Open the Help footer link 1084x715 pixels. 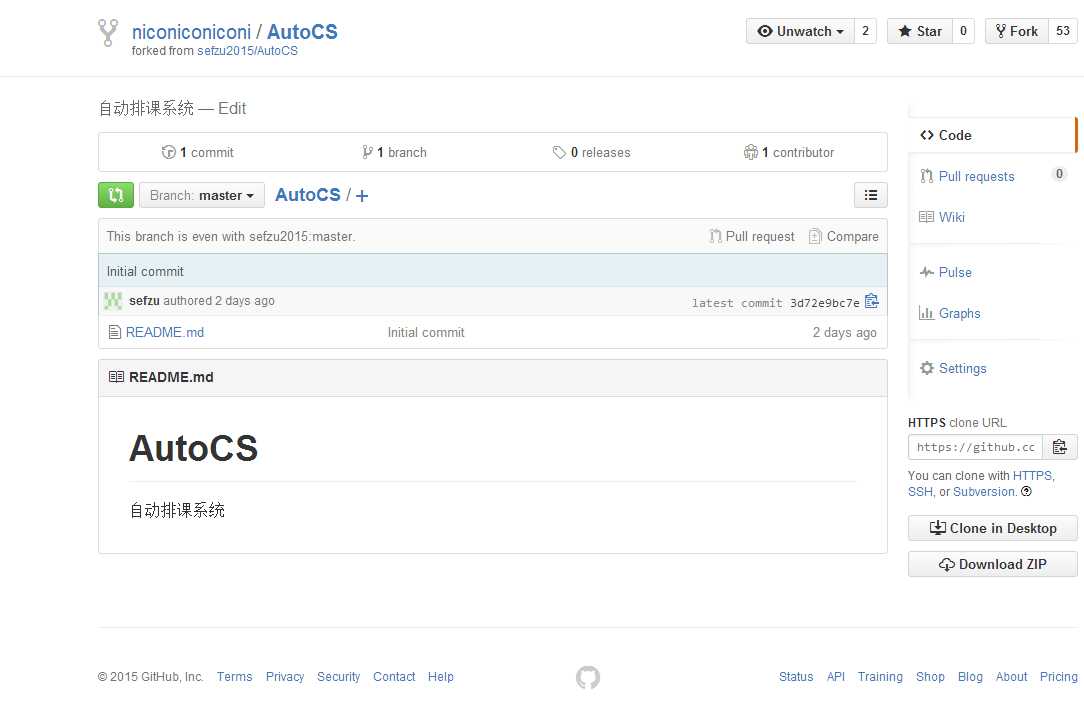pyautogui.click(x=440, y=677)
